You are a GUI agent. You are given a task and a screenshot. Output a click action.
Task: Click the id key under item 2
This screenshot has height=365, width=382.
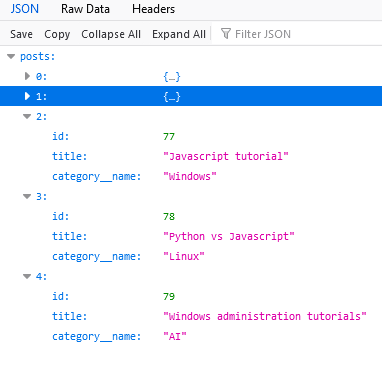point(61,136)
